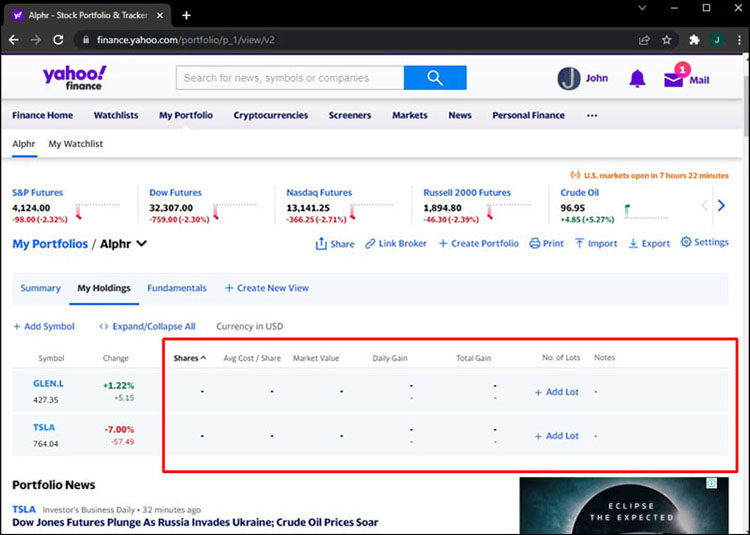
Task: Click the John profile avatar
Action: [569, 78]
